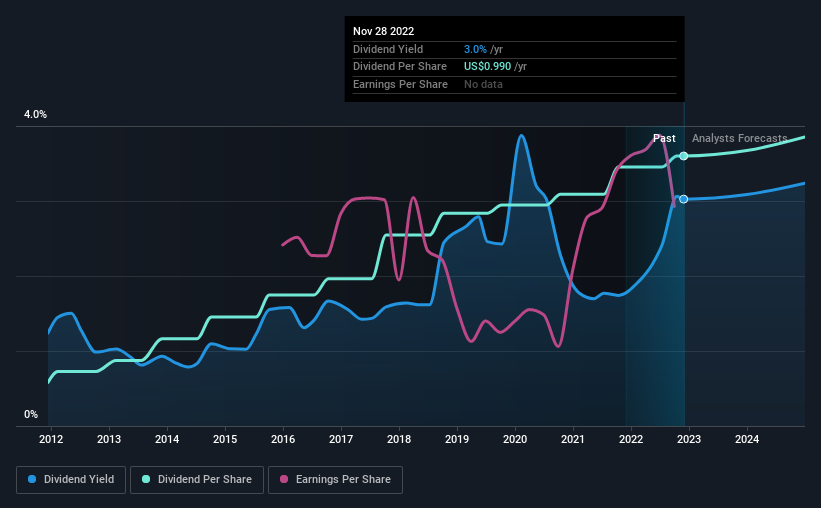Click the Past label on the chart
The height and width of the screenshot is (508, 821).
pos(664,138)
